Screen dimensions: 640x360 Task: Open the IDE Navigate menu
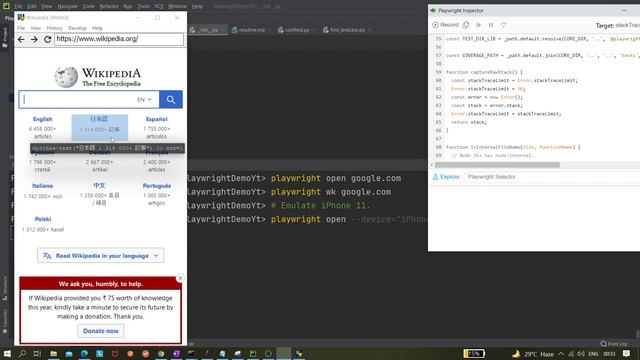pos(67,6)
